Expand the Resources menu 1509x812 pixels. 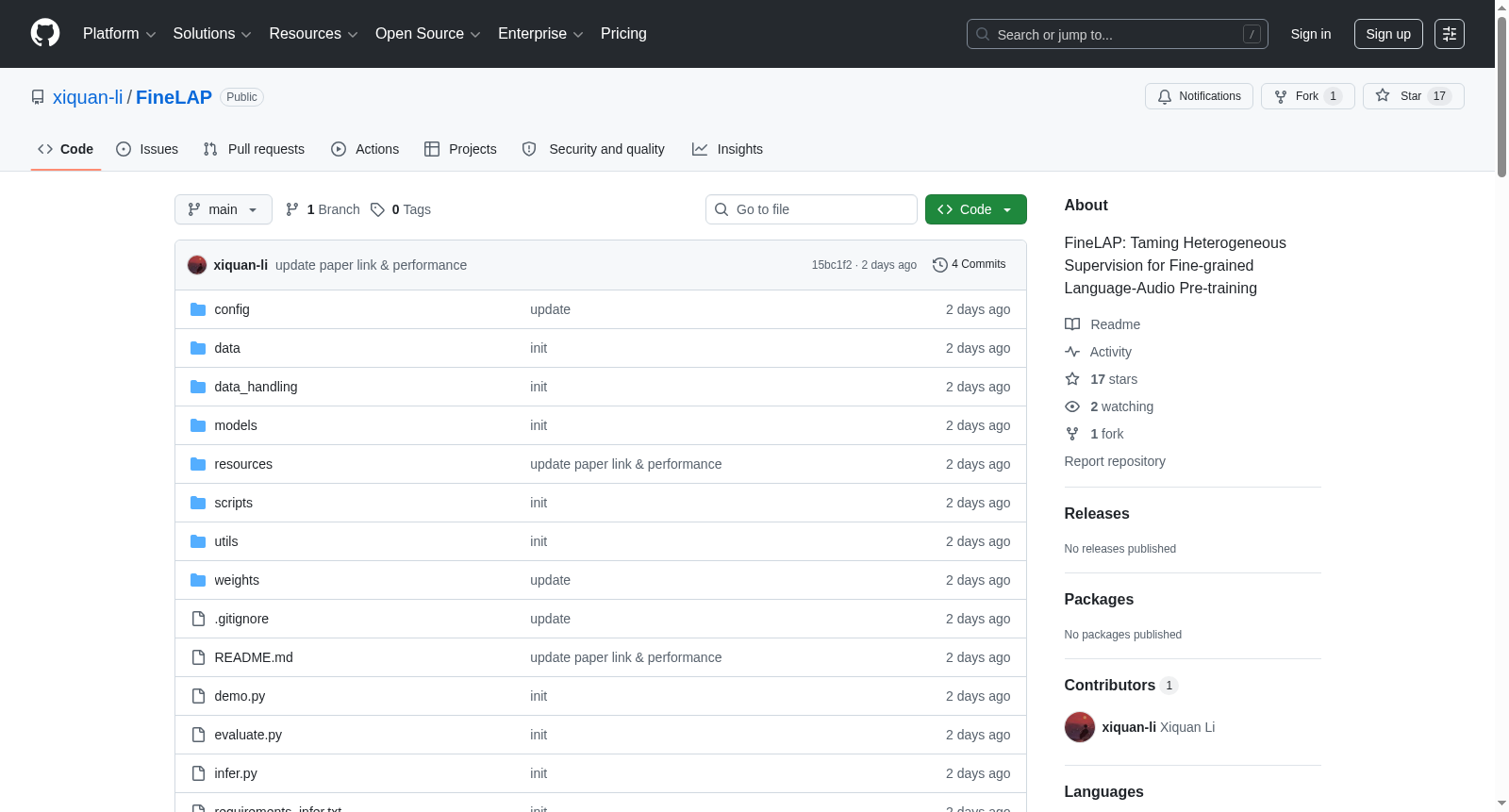(313, 34)
